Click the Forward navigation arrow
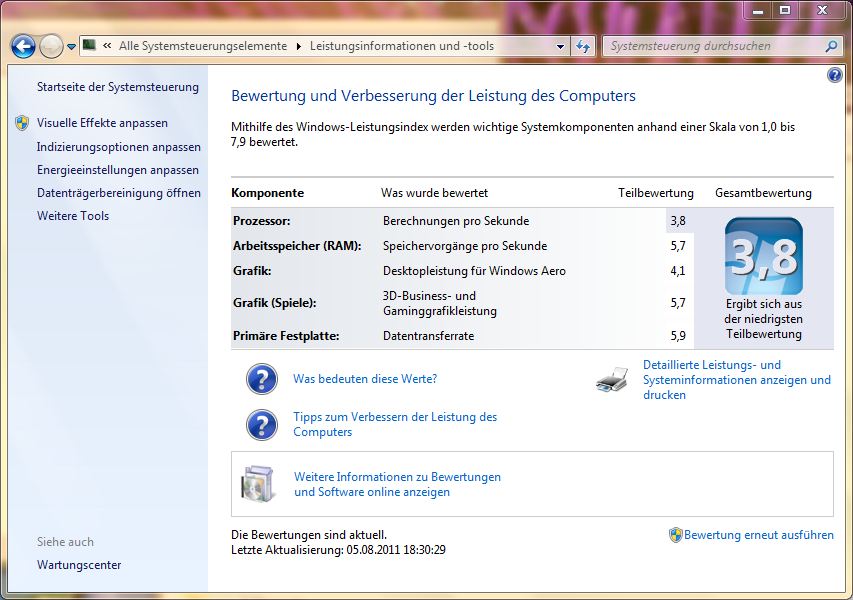The height and width of the screenshot is (600, 853). pyautogui.click(x=52, y=46)
